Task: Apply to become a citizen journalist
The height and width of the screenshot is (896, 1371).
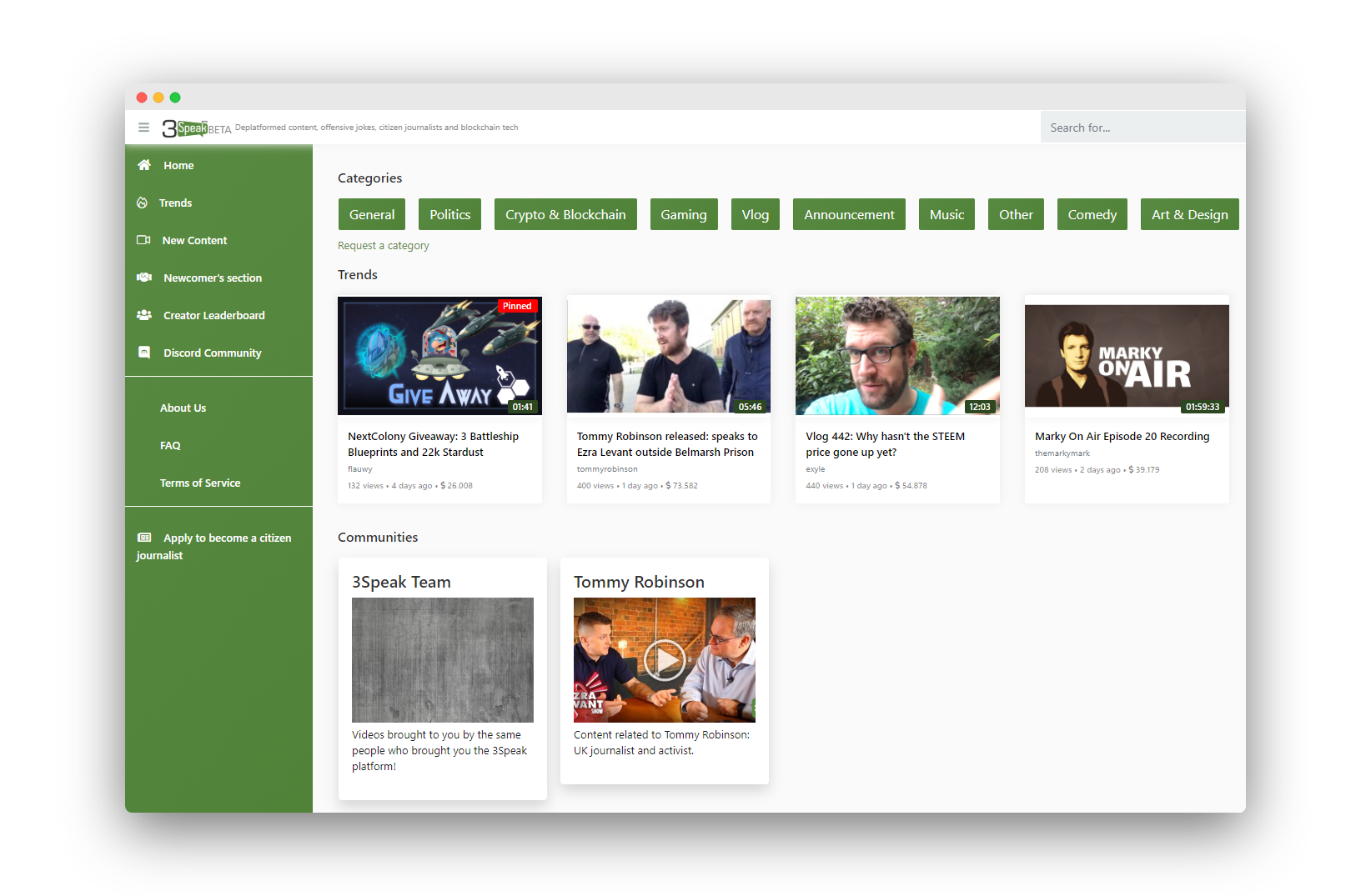Action: pyautogui.click(x=213, y=547)
